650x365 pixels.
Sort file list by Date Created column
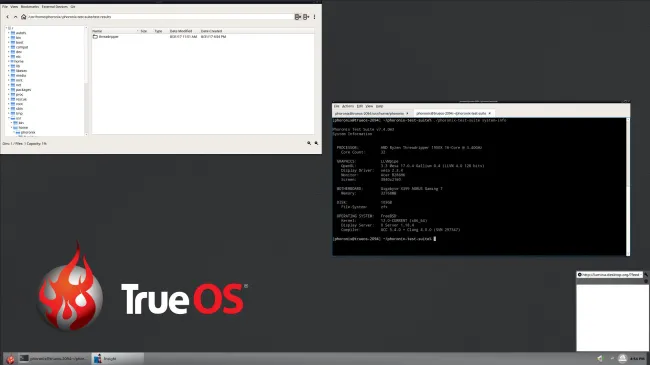tap(211, 31)
